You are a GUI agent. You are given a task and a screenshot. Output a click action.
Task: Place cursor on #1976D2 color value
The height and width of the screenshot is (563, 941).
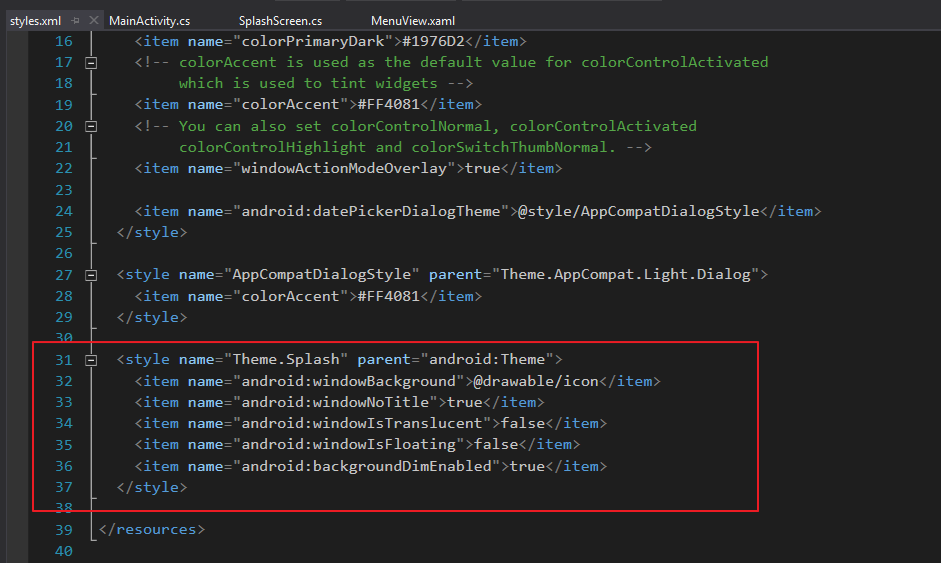tap(434, 41)
